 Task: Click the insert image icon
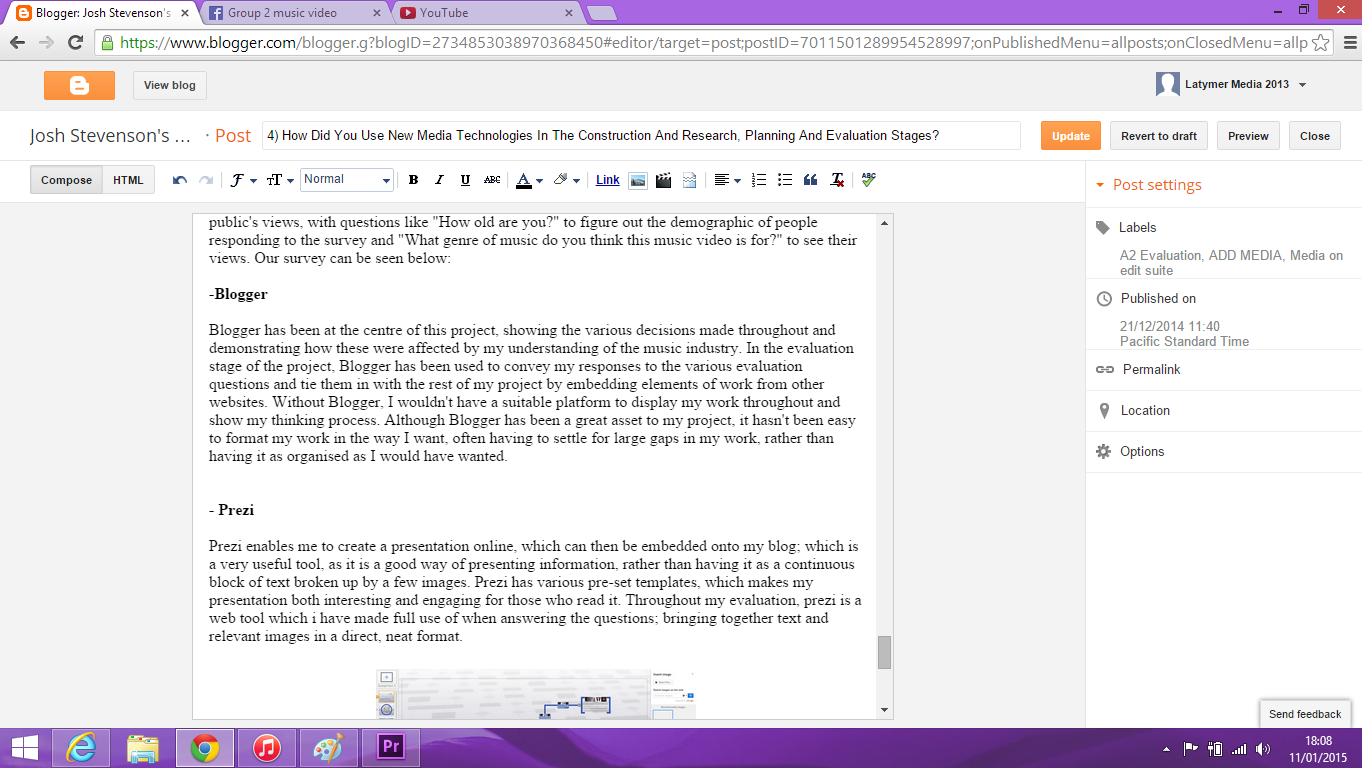pyautogui.click(x=637, y=180)
